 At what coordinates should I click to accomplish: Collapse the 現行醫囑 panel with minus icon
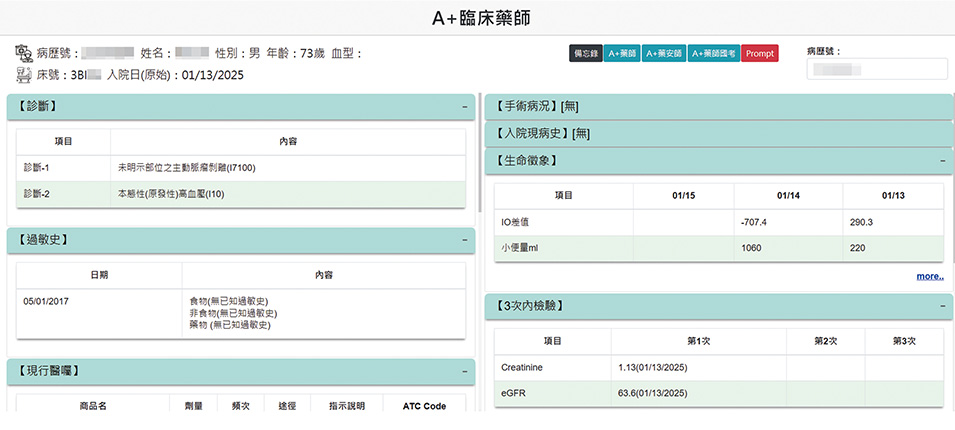pyautogui.click(x=464, y=371)
